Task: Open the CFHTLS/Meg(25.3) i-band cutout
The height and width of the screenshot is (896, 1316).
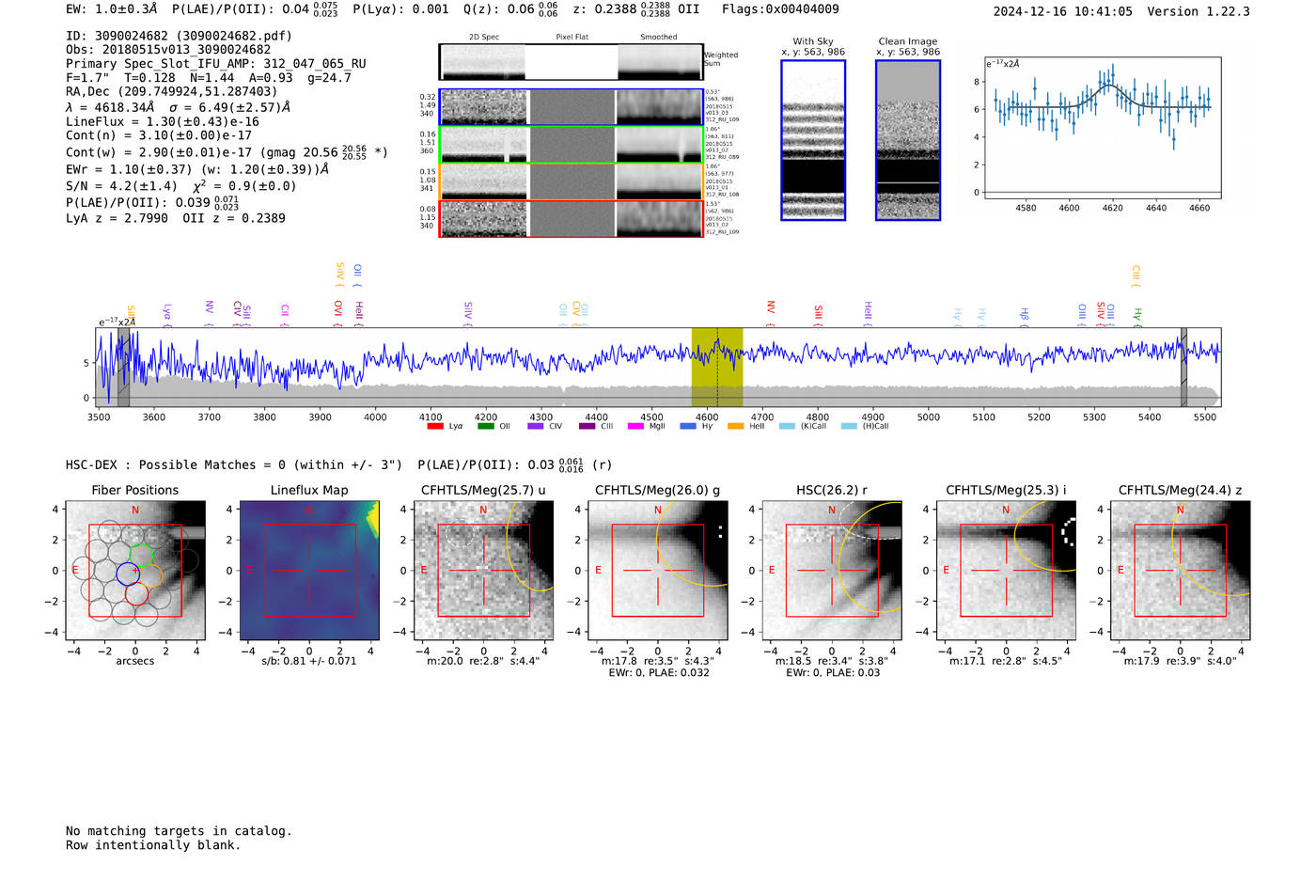Action: (1006, 571)
